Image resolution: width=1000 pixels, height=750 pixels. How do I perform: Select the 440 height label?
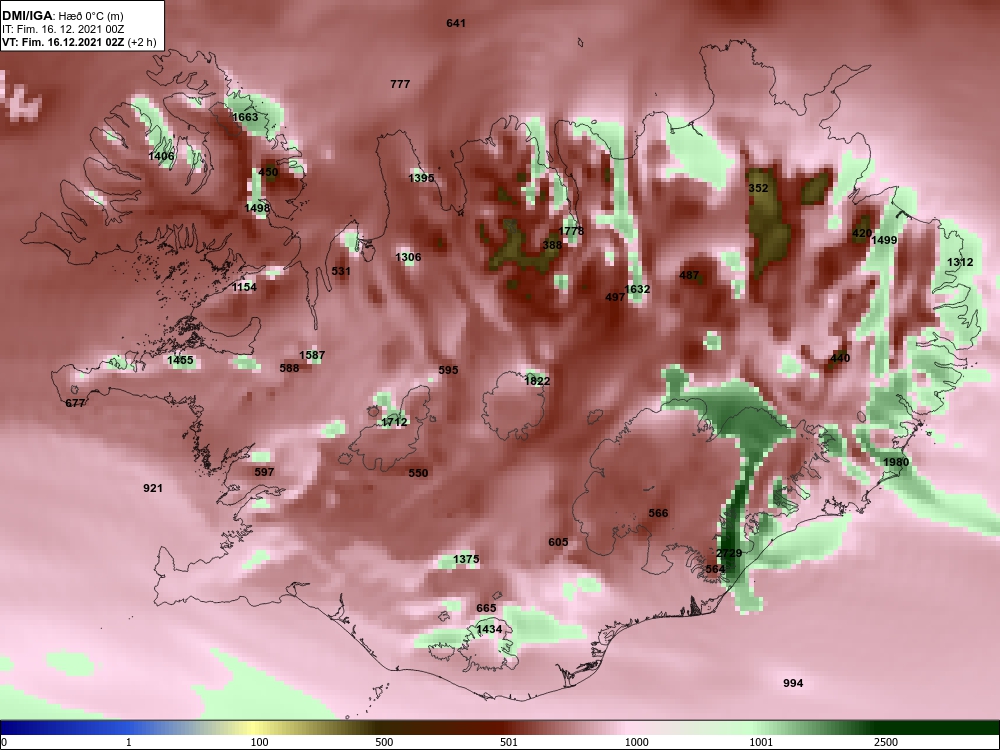pyautogui.click(x=840, y=358)
